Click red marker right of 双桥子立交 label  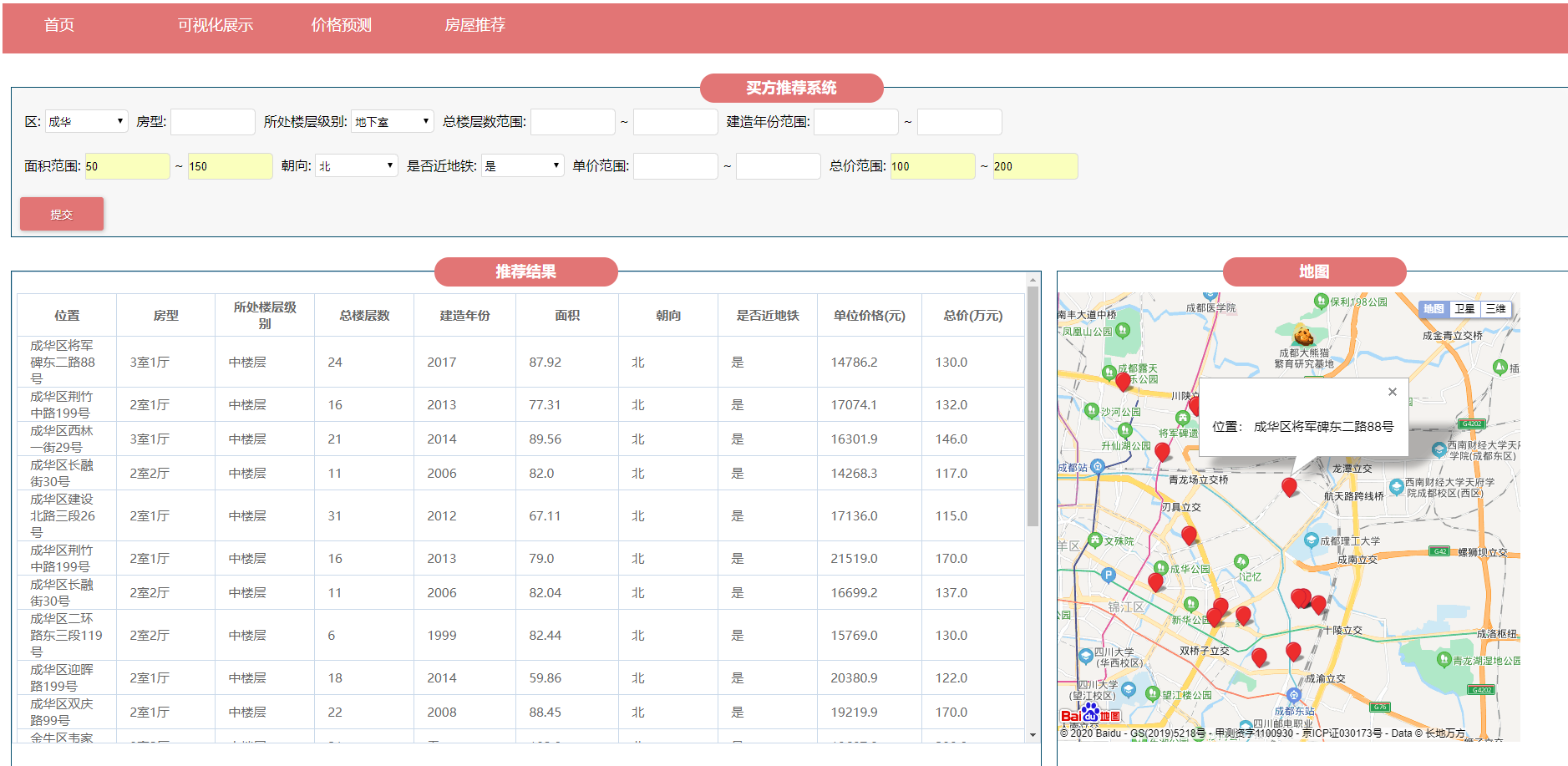coord(1259,657)
